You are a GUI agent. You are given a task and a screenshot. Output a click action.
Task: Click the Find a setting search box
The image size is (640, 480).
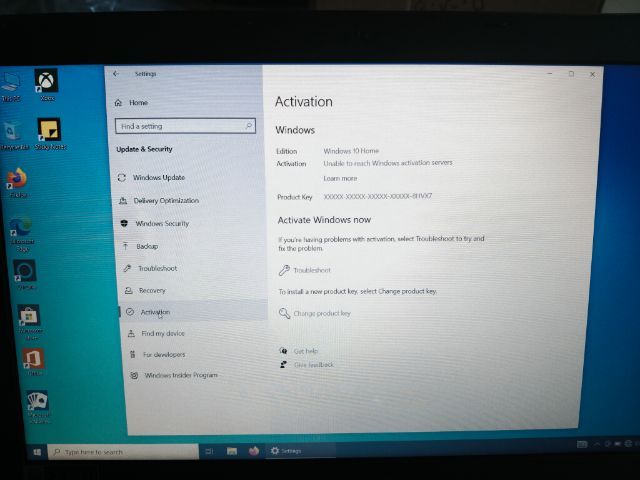(185, 126)
